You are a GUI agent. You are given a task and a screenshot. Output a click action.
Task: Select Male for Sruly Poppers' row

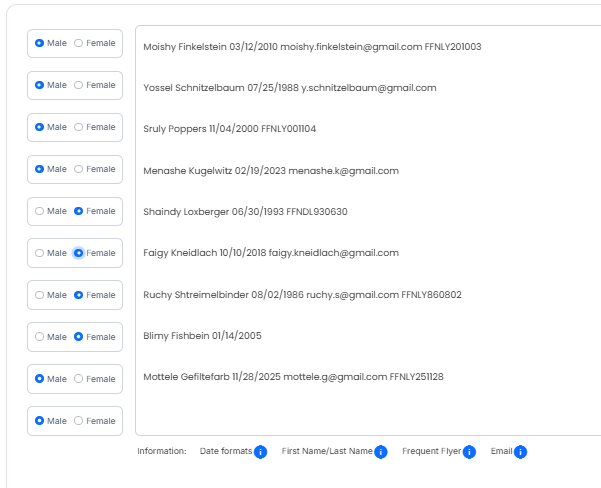pyautogui.click(x=39, y=127)
